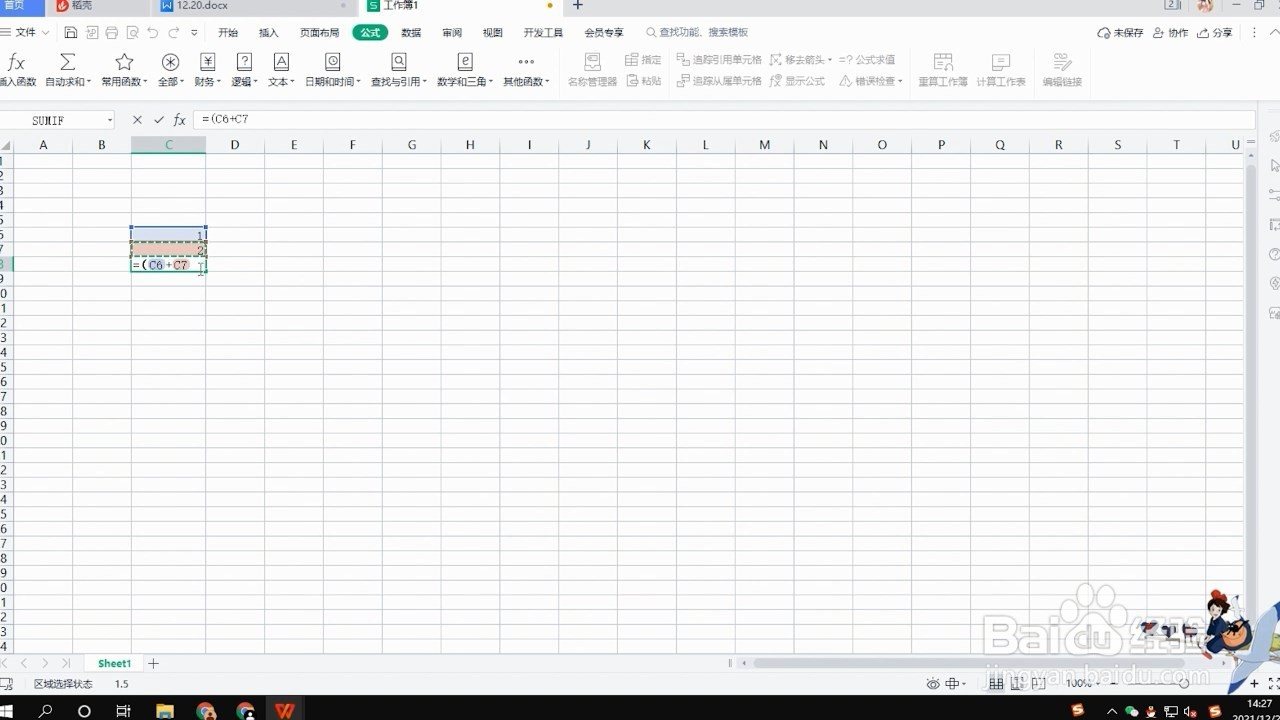The image size is (1280, 720).
Task: Switch to the 页面布局 (Page Layout) tab
Action: coord(320,33)
